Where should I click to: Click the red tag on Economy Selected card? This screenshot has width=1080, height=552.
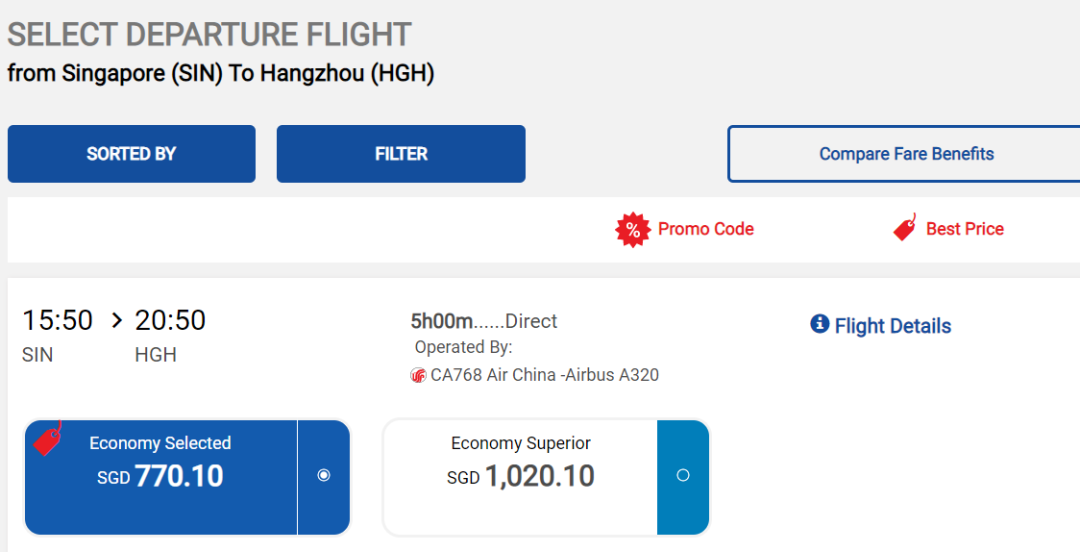click(x=47, y=438)
